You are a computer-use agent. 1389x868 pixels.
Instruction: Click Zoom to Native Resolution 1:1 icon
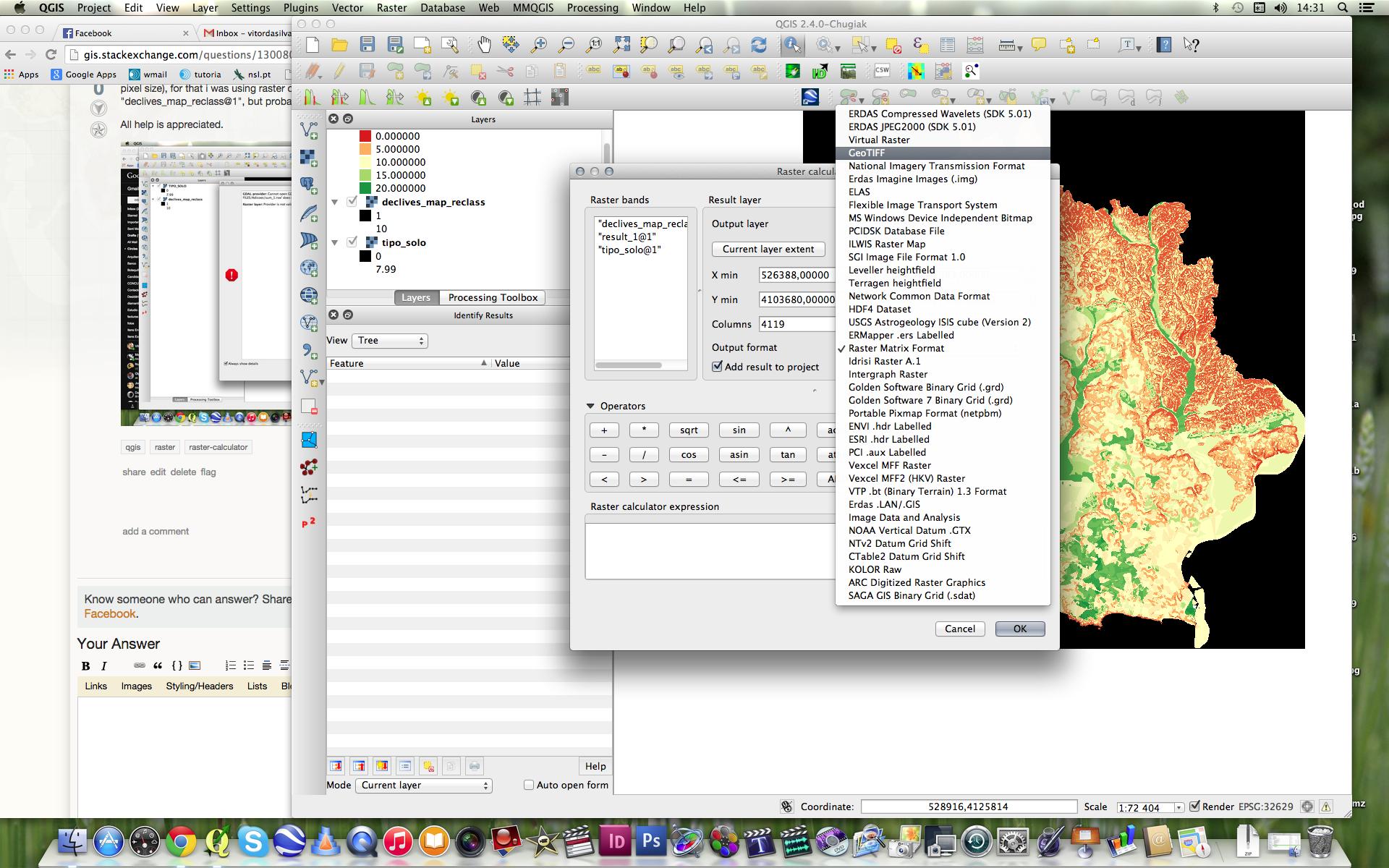click(594, 45)
